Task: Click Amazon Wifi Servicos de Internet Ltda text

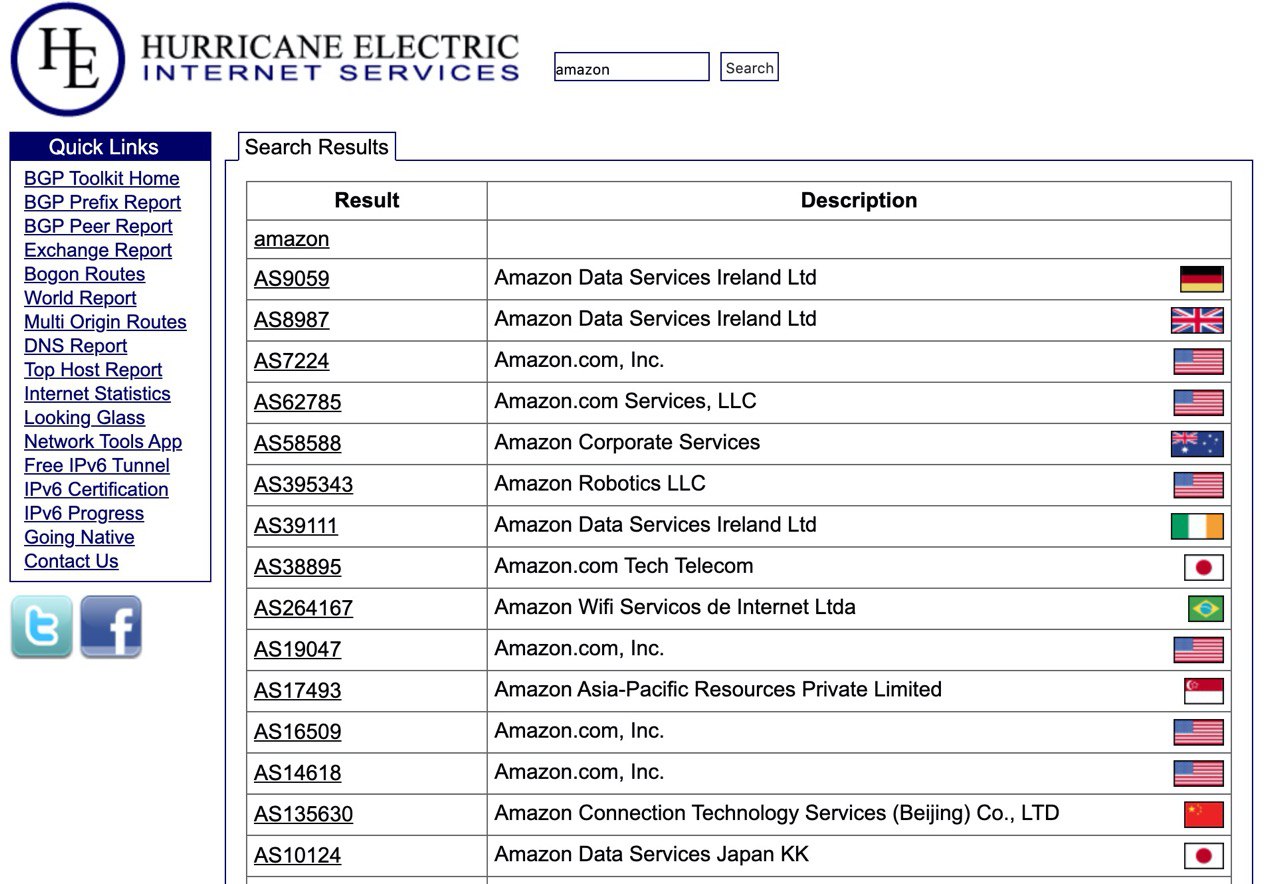Action: tap(675, 607)
